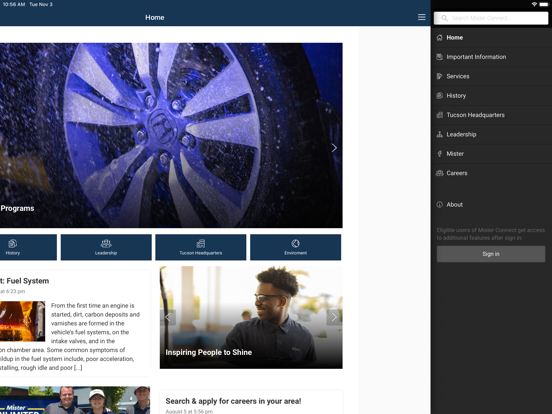Click the History icon in sidebar
Image resolution: width=552 pixels, height=414 pixels.
[439, 96]
